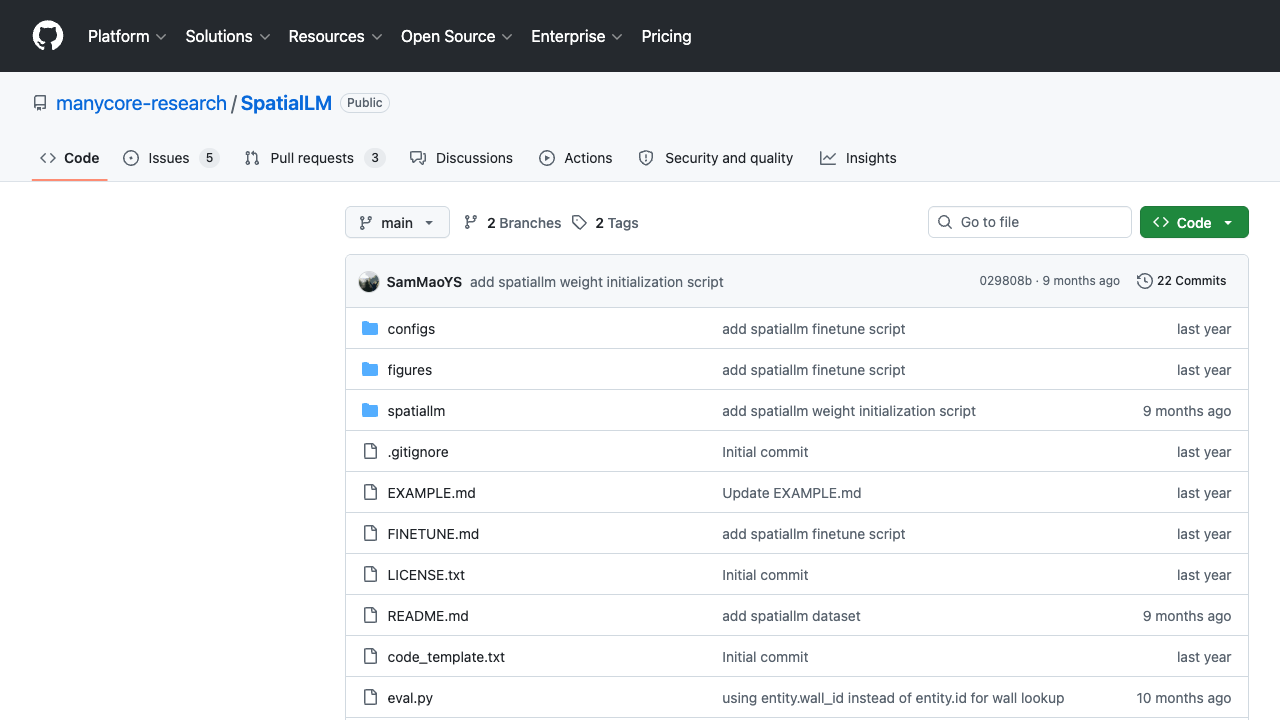This screenshot has height=720, width=1280.
Task: Focus the Go to file search field
Action: [x=1030, y=222]
